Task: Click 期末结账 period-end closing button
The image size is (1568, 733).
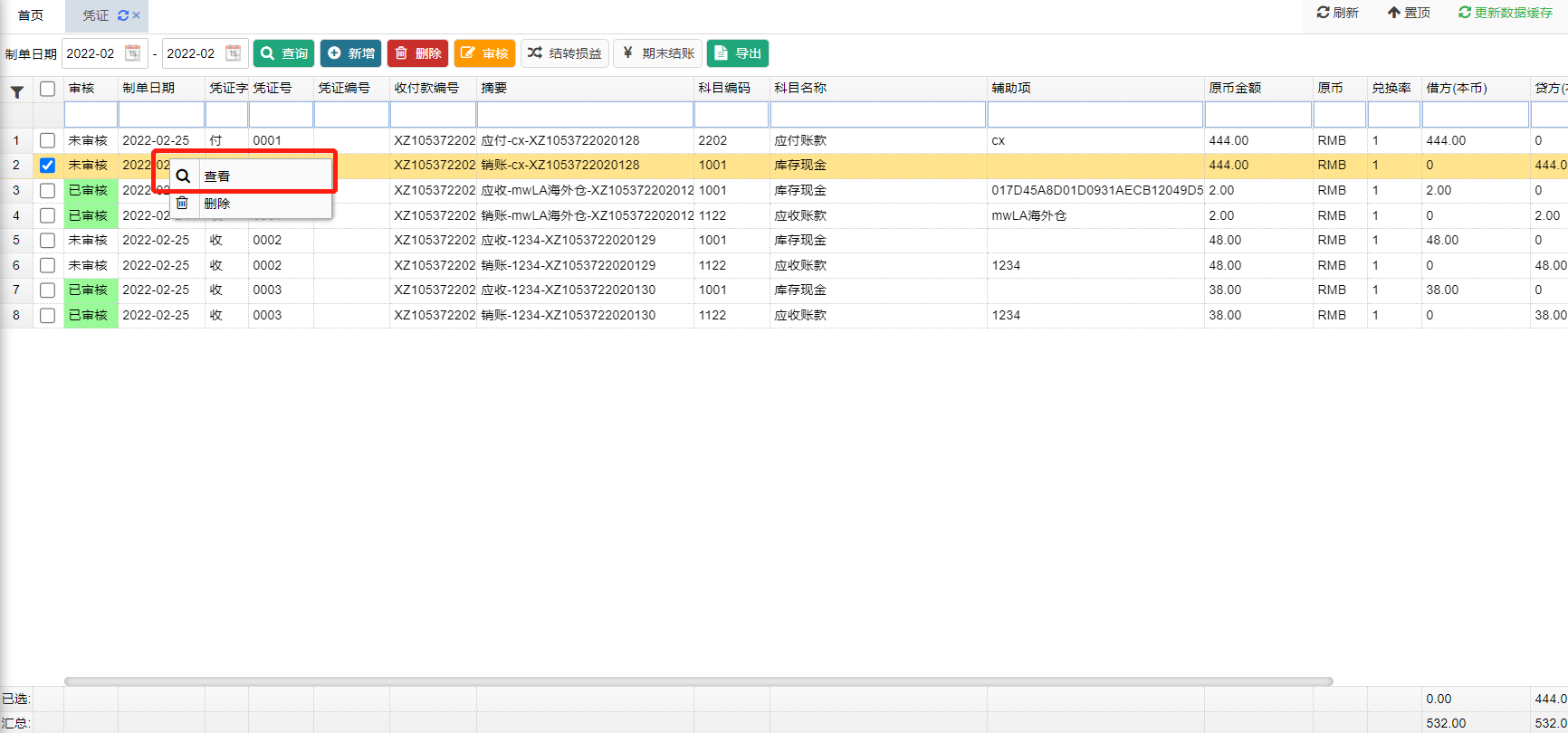Action: click(658, 53)
